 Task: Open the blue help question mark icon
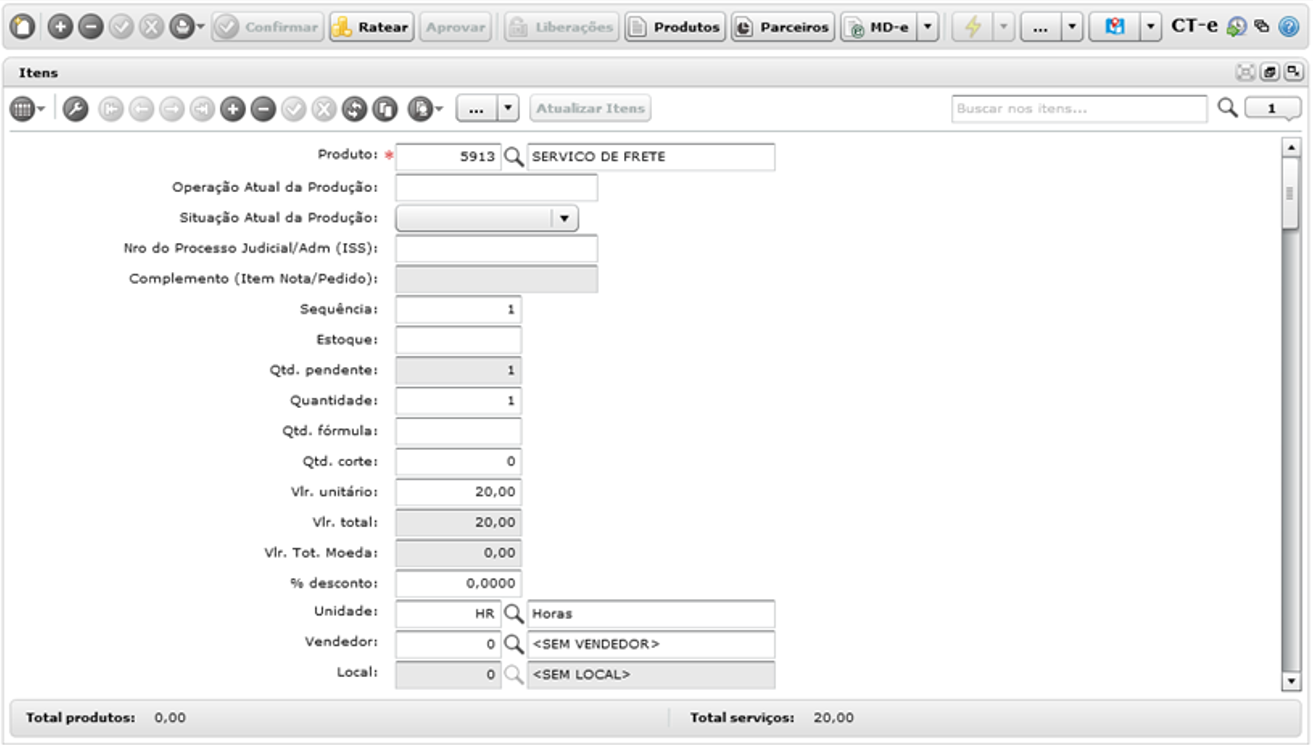click(1288, 27)
